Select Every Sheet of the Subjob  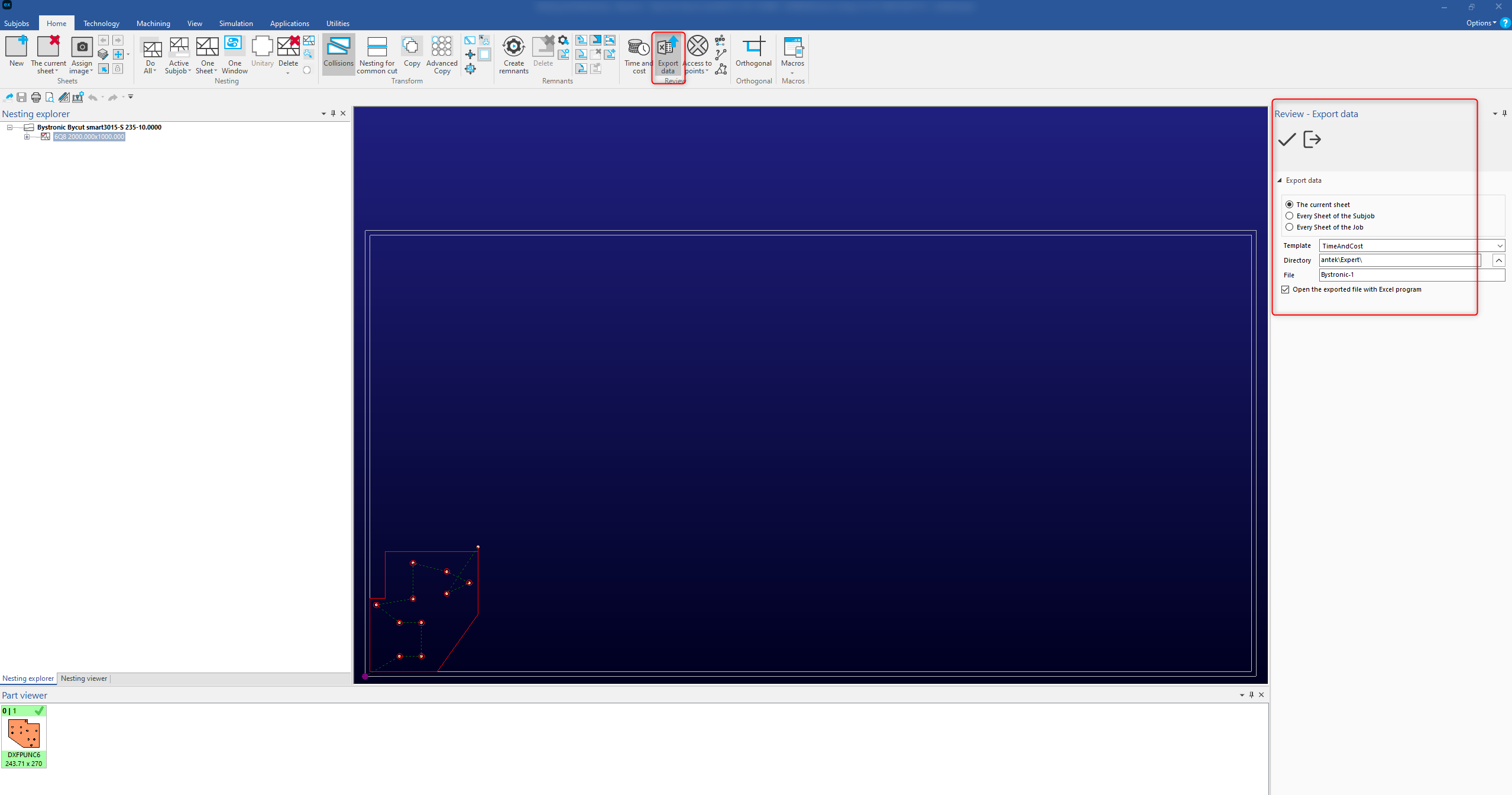[x=1290, y=216]
